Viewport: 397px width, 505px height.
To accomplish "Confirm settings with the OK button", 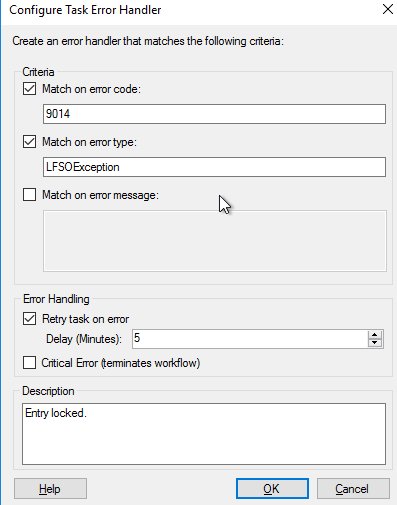I will coord(272,489).
